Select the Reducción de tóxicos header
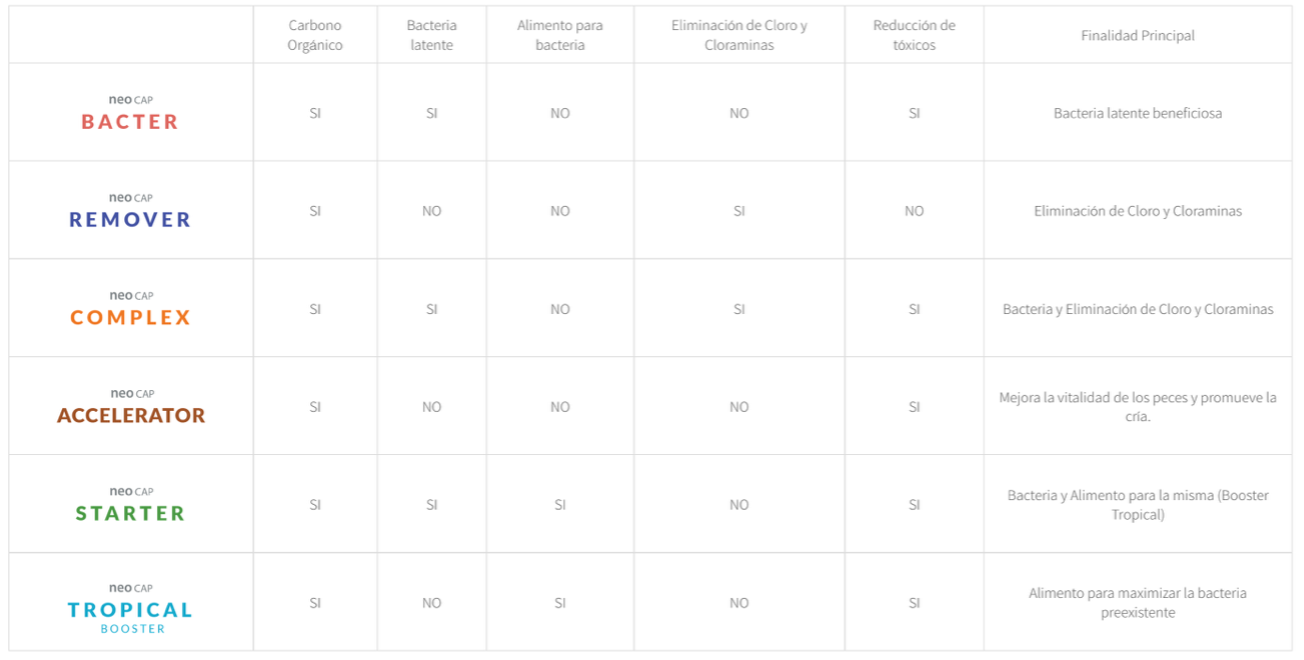The width and height of the screenshot is (1304, 660). click(914, 35)
